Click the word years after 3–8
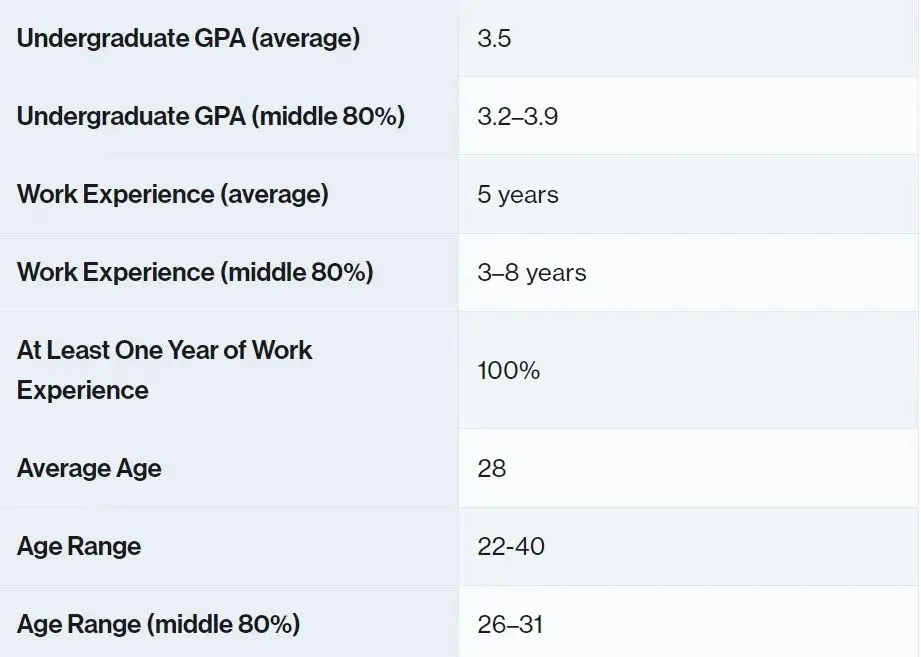The height and width of the screenshot is (657, 921). click(x=556, y=274)
